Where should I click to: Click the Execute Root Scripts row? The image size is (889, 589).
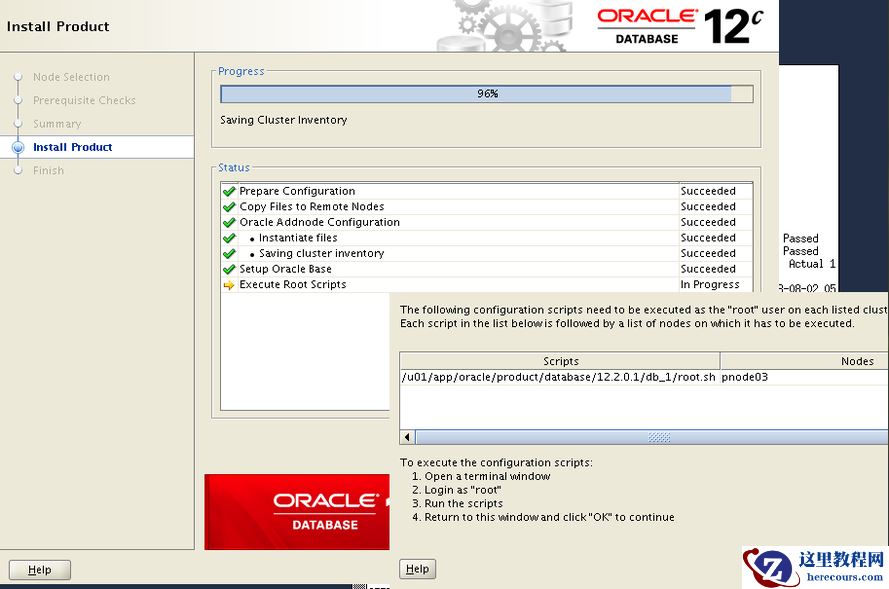486,285
